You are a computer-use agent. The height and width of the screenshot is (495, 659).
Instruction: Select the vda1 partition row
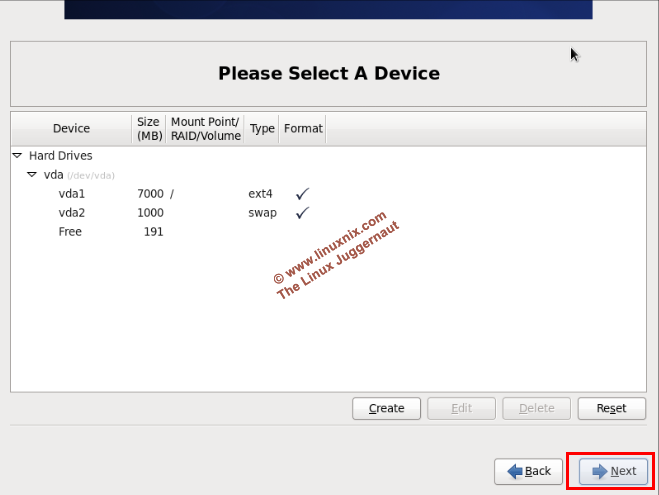(x=72, y=194)
